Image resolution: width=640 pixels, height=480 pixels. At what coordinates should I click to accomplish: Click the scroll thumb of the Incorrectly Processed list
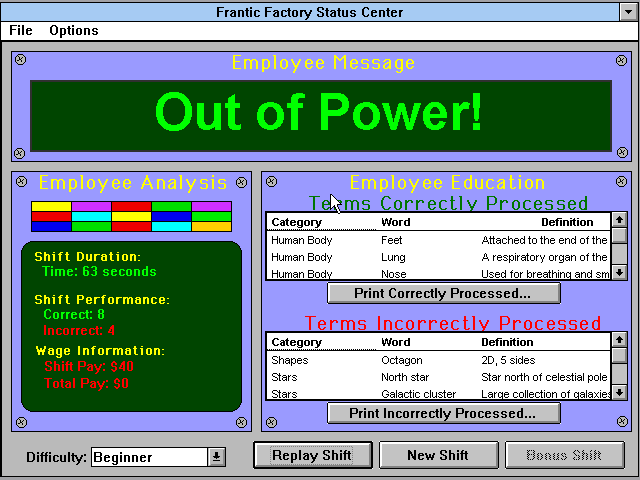tap(619, 355)
